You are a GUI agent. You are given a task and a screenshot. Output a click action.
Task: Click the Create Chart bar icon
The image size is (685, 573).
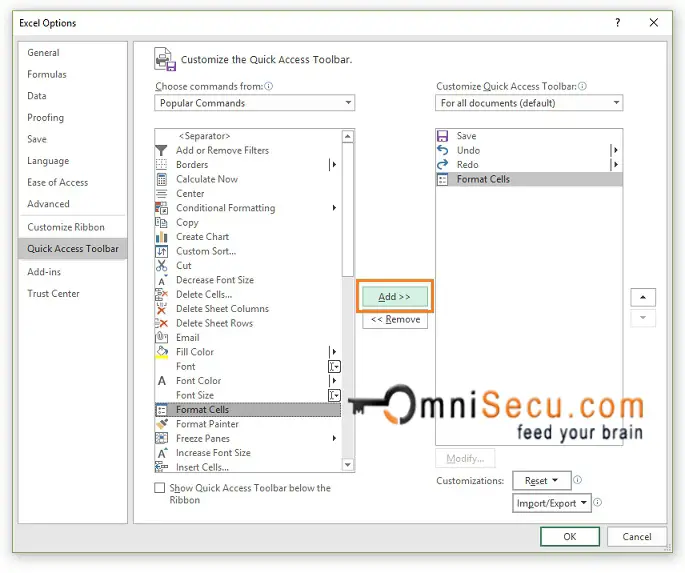(x=161, y=237)
